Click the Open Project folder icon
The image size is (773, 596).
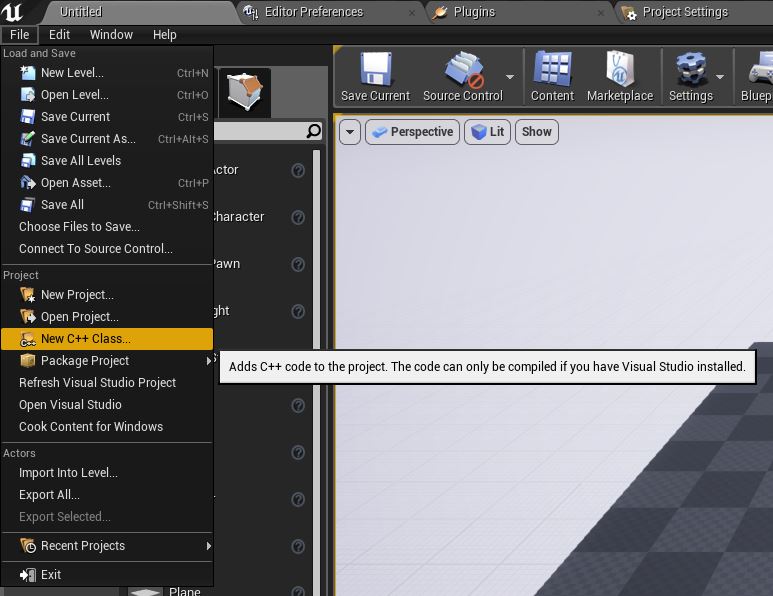(28, 316)
